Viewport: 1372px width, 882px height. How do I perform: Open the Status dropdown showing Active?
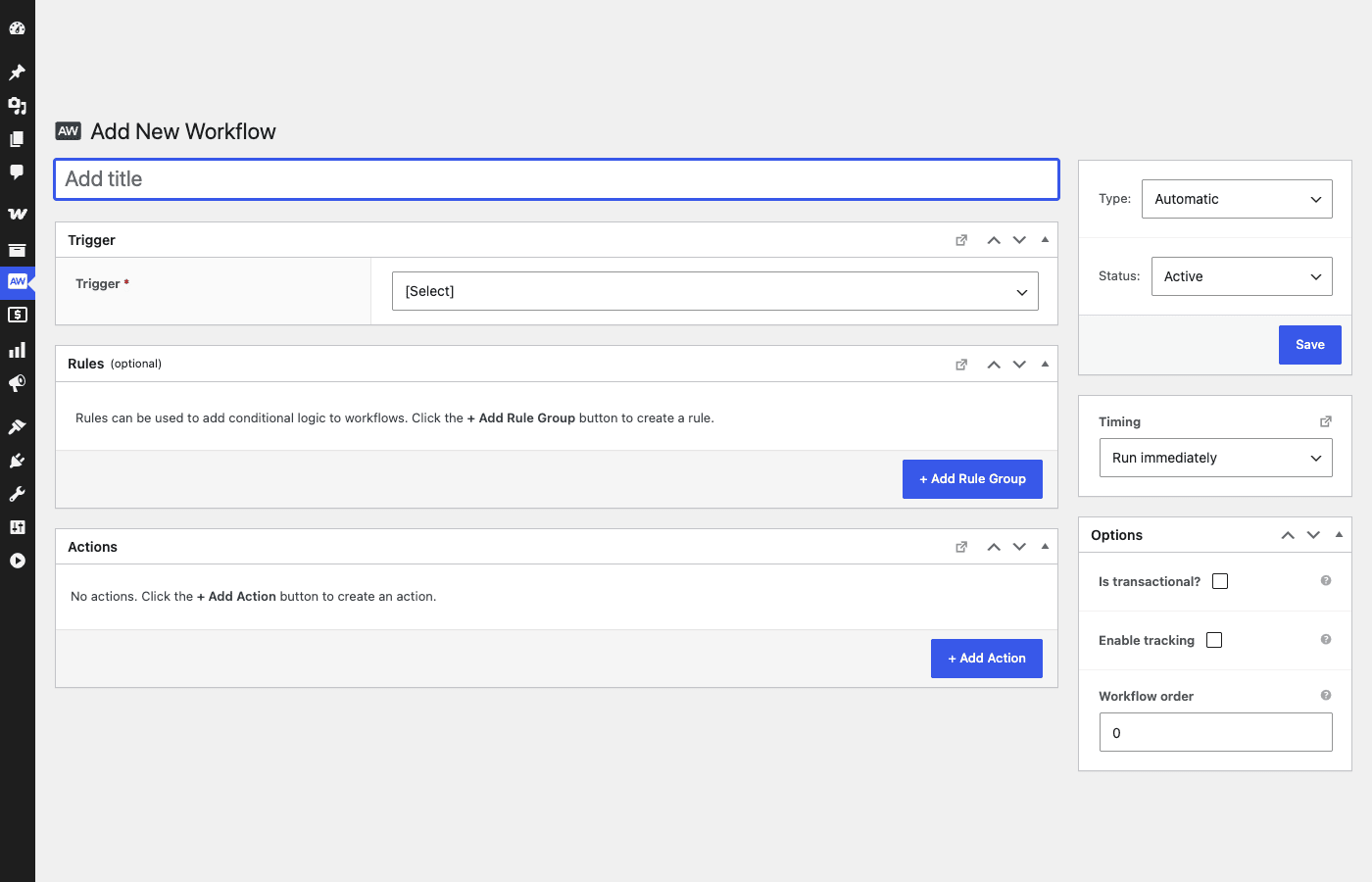(x=1242, y=276)
